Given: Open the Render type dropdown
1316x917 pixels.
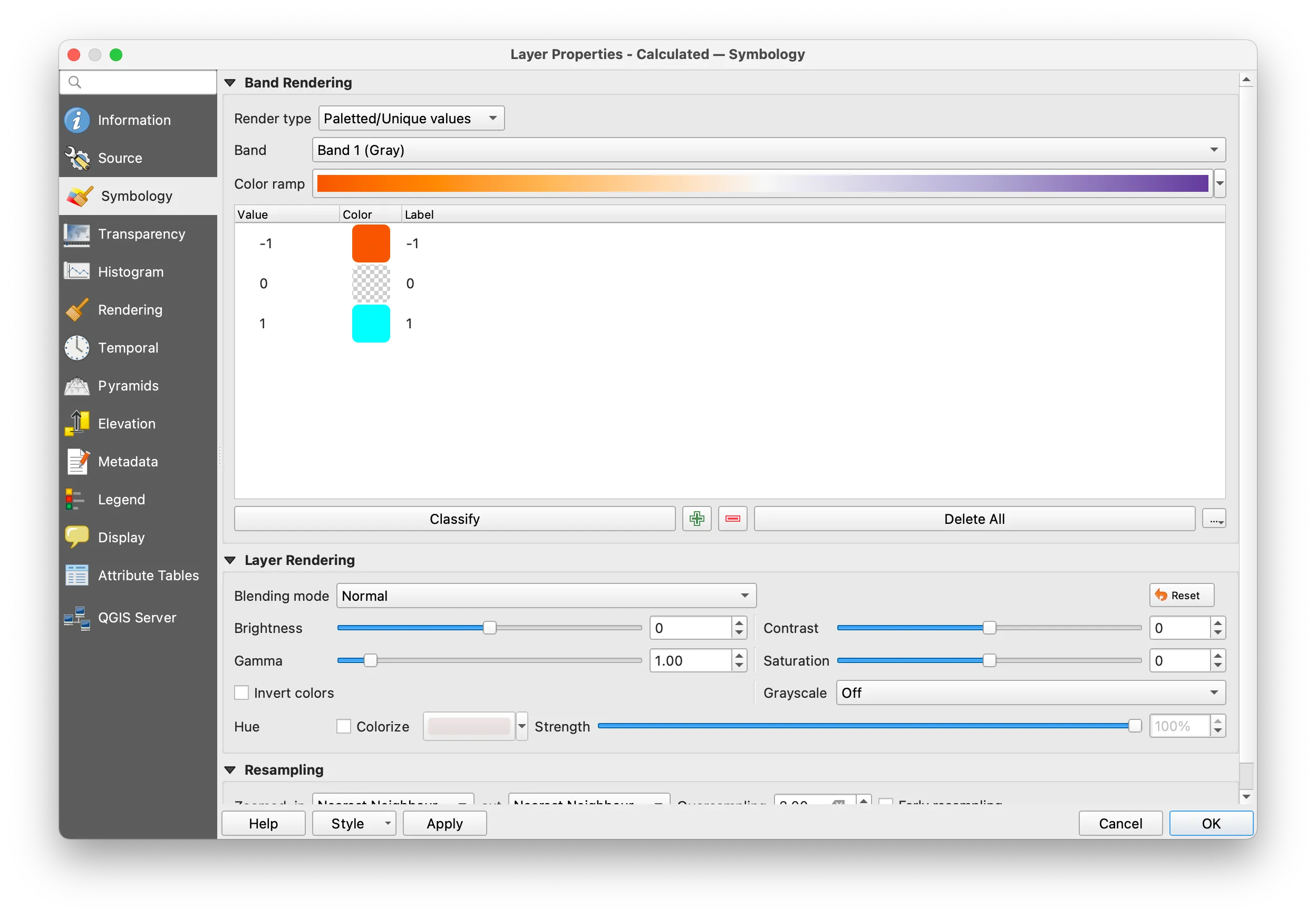Looking at the screenshot, I should [411, 119].
